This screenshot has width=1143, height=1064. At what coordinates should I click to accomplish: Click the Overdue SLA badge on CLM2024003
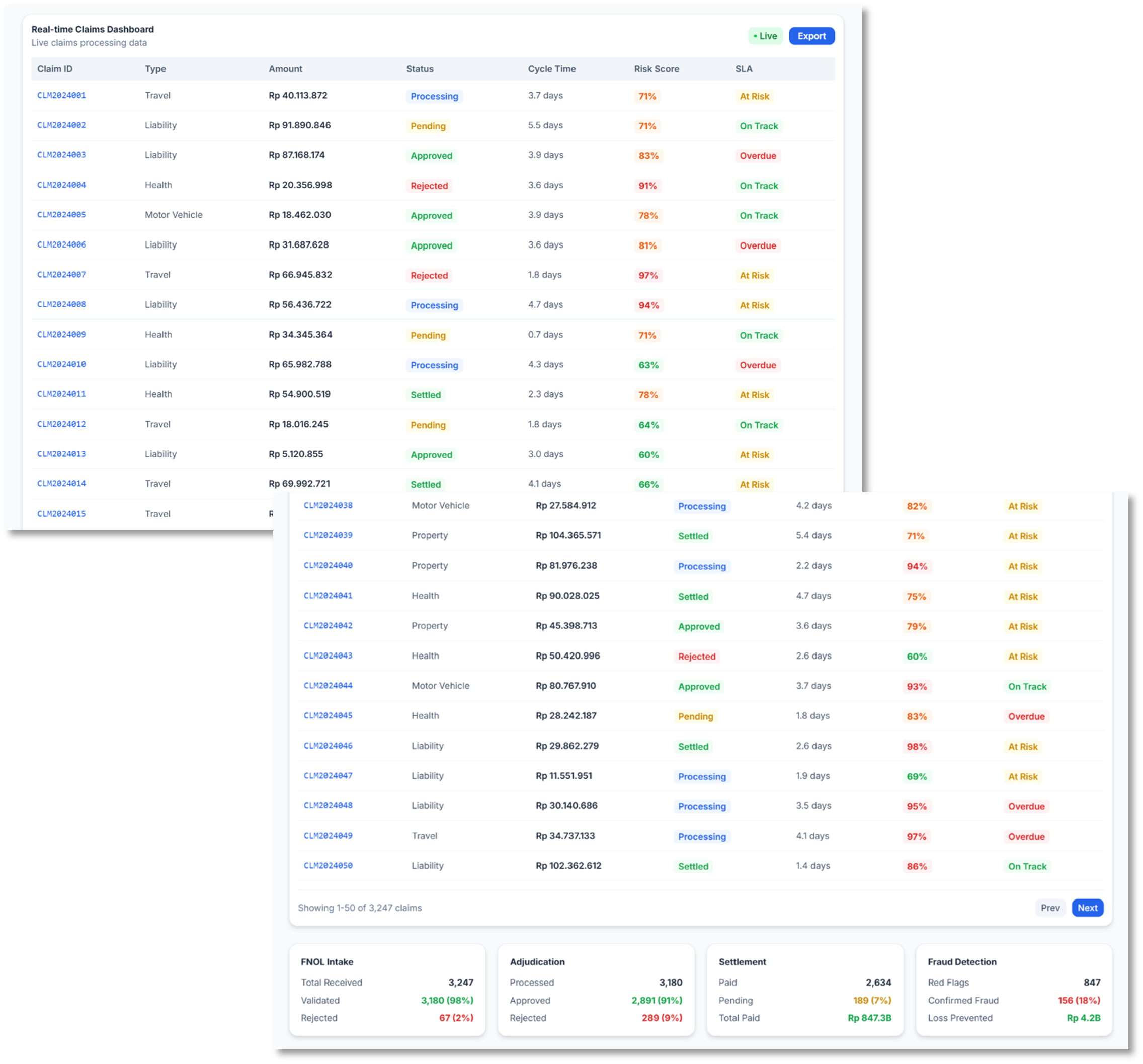pos(758,156)
